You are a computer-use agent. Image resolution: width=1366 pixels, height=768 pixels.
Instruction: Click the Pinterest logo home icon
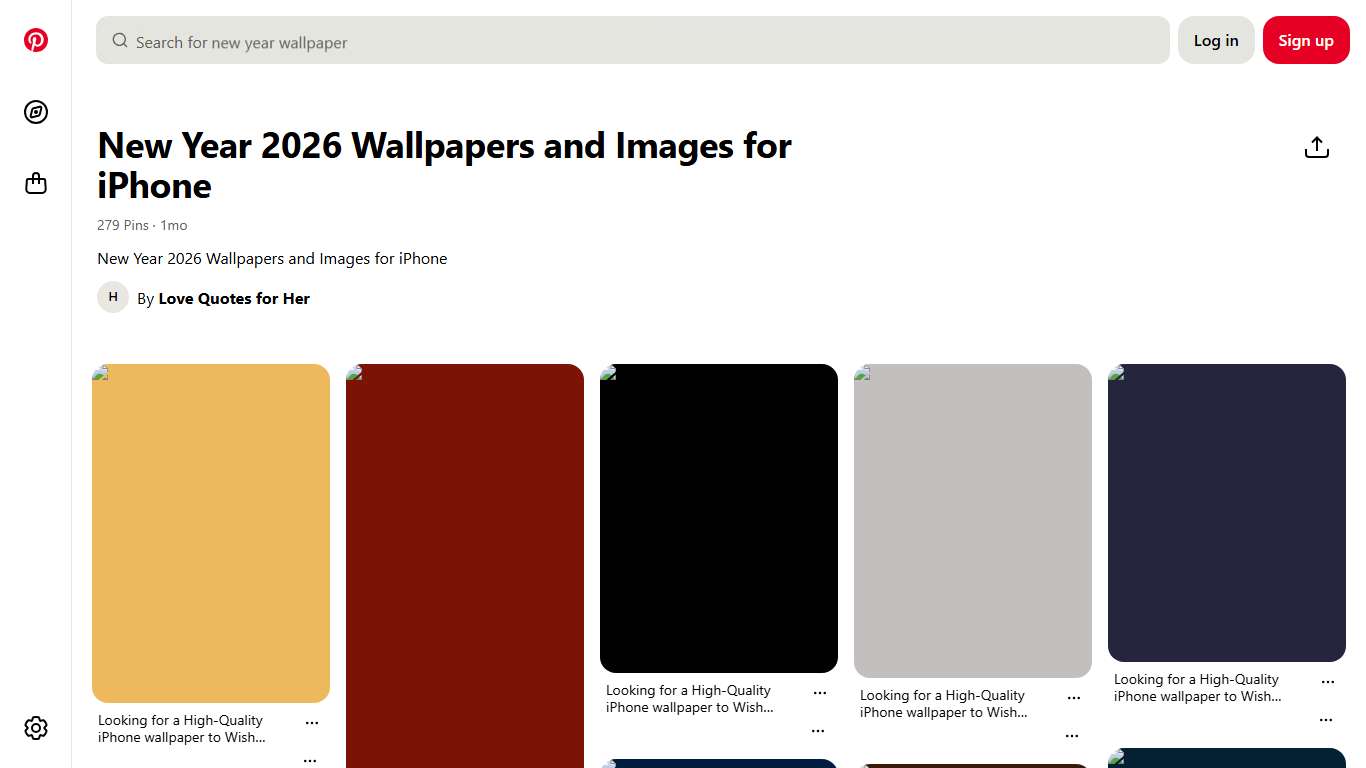pyautogui.click(x=36, y=40)
